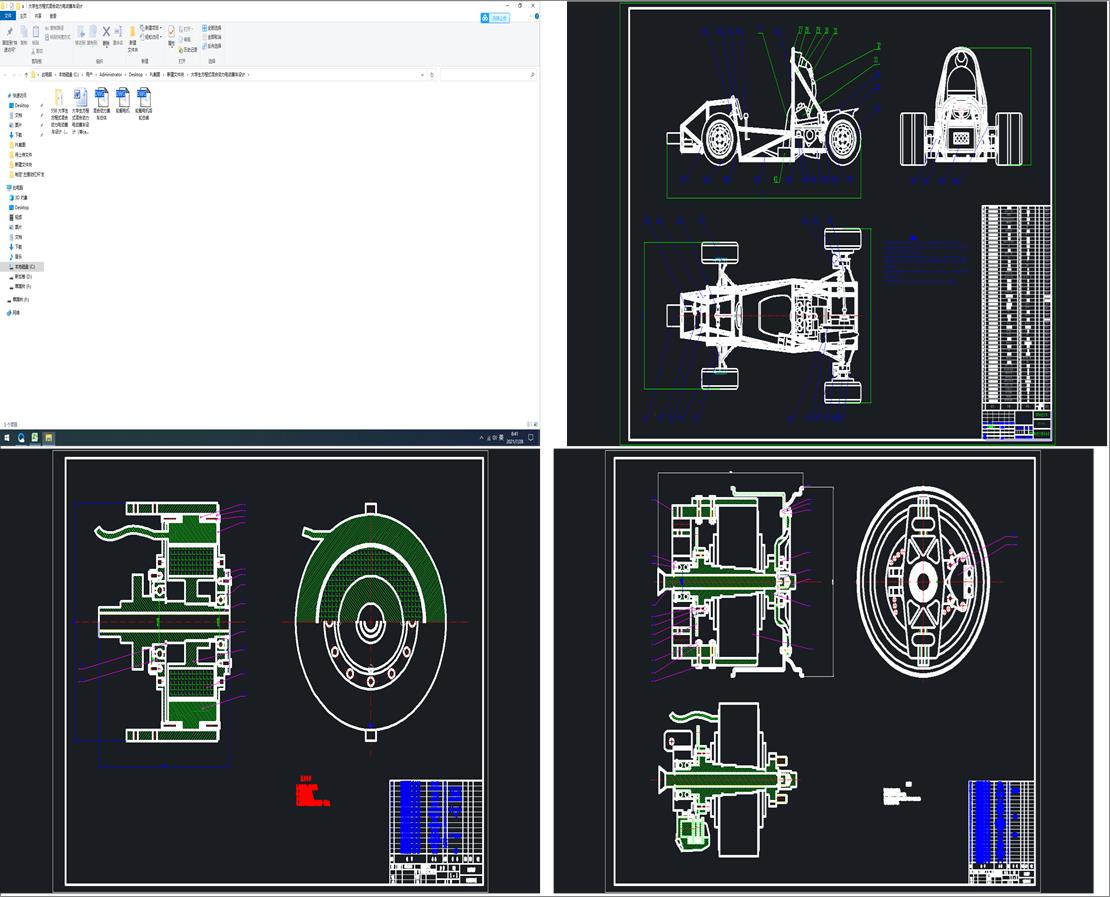Create a New folder from ribbon
This screenshot has width=1110, height=897.
tap(132, 39)
